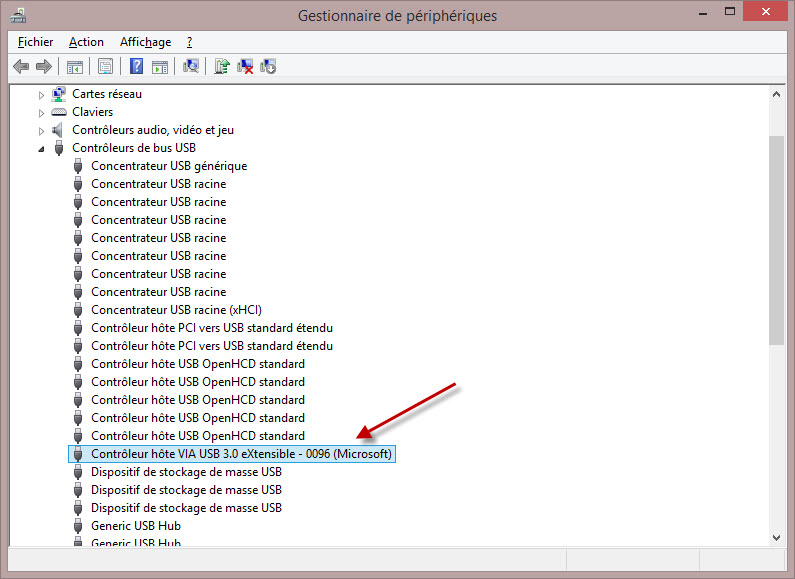Viewport: 795px width, 579px height.
Task: Select Concentrateur USB générique device
Action: pos(168,166)
